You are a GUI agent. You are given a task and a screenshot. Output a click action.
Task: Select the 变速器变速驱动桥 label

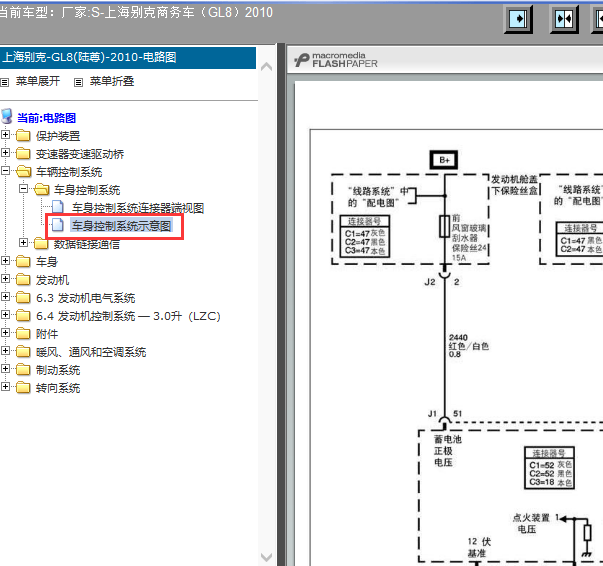80,154
